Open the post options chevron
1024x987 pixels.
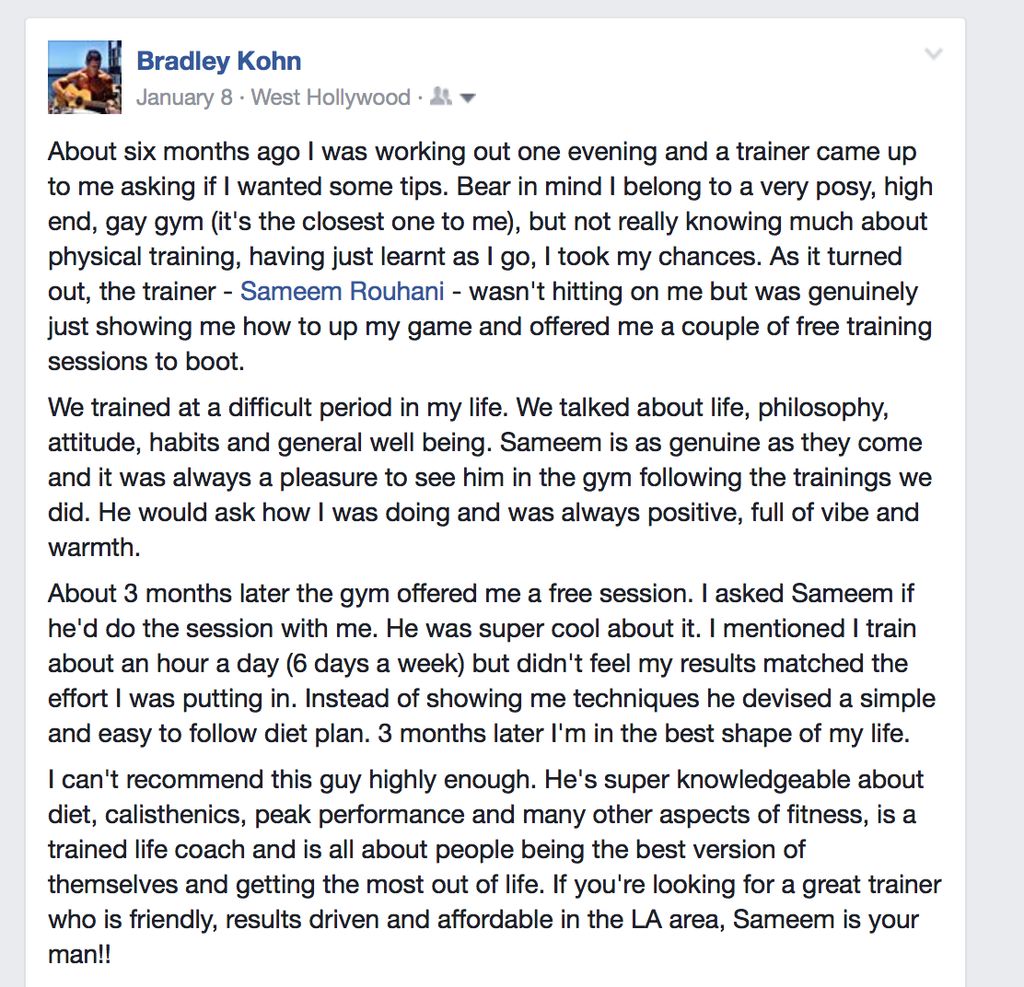coord(934,54)
